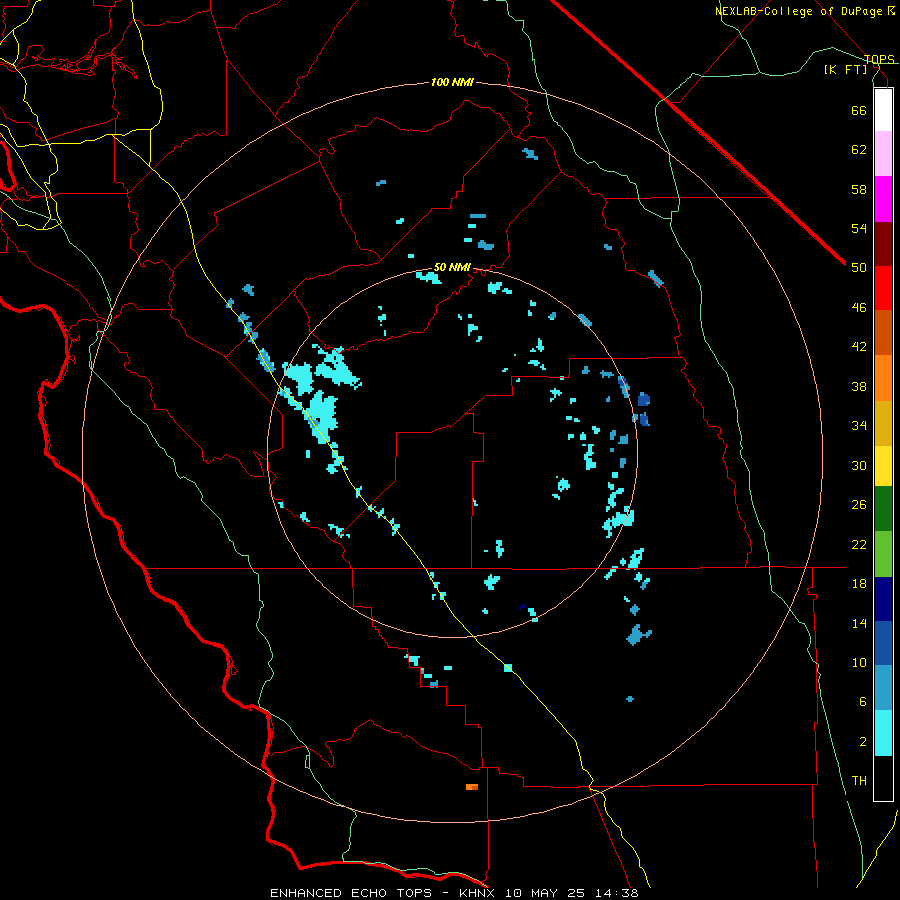This screenshot has width=900, height=900.
Task: Click the dark green 26-30 legend swatch
Action: click(883, 509)
